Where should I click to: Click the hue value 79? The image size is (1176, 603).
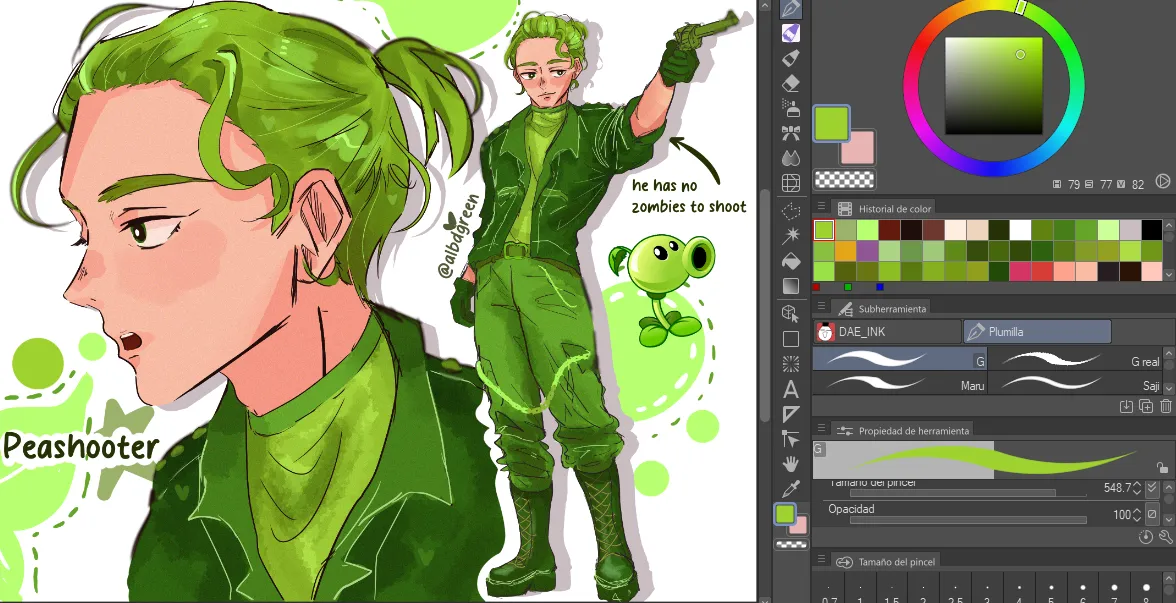tap(1073, 184)
